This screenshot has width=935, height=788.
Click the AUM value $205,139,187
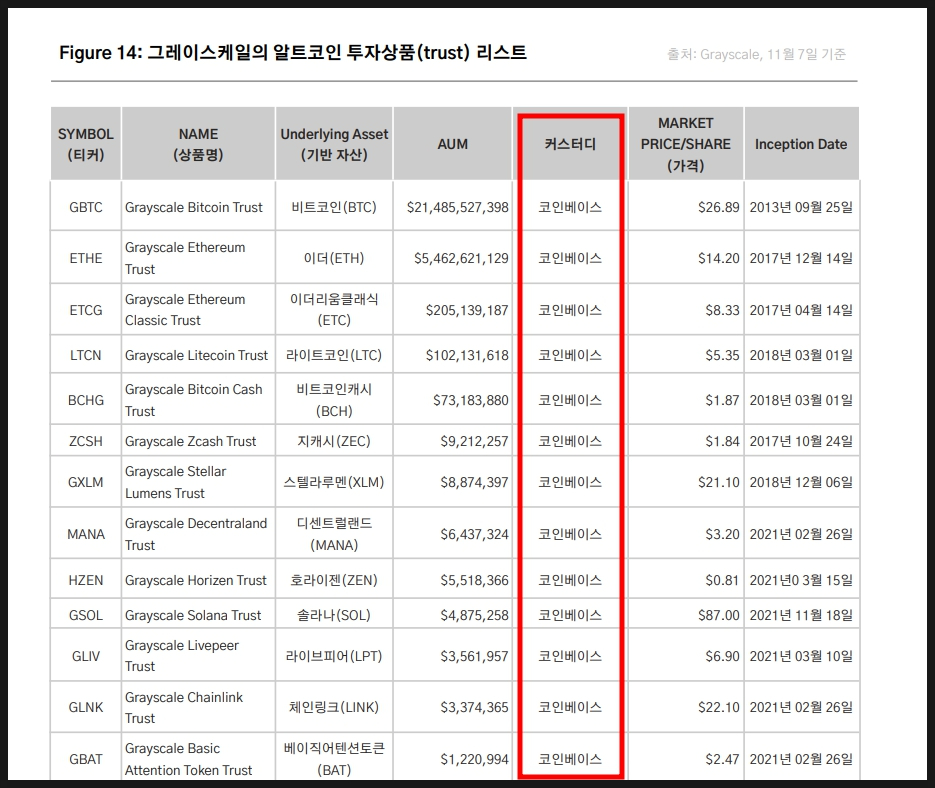(467, 310)
